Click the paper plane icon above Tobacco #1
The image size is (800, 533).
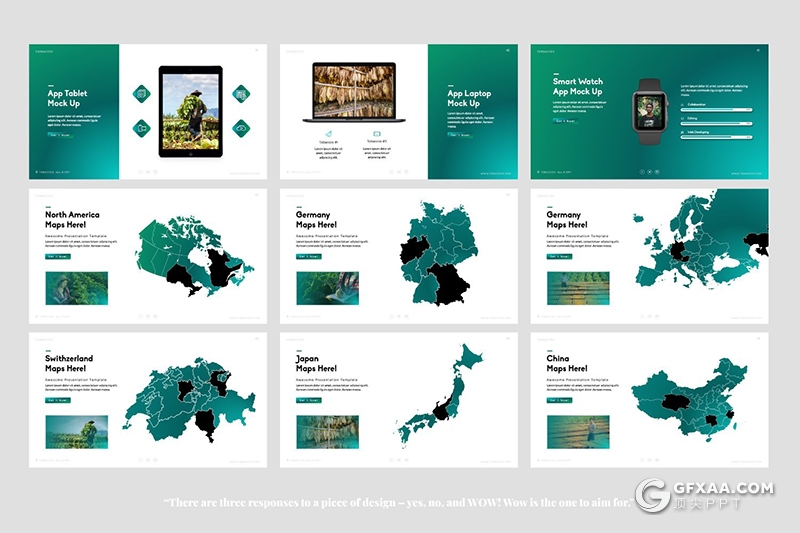(329, 133)
